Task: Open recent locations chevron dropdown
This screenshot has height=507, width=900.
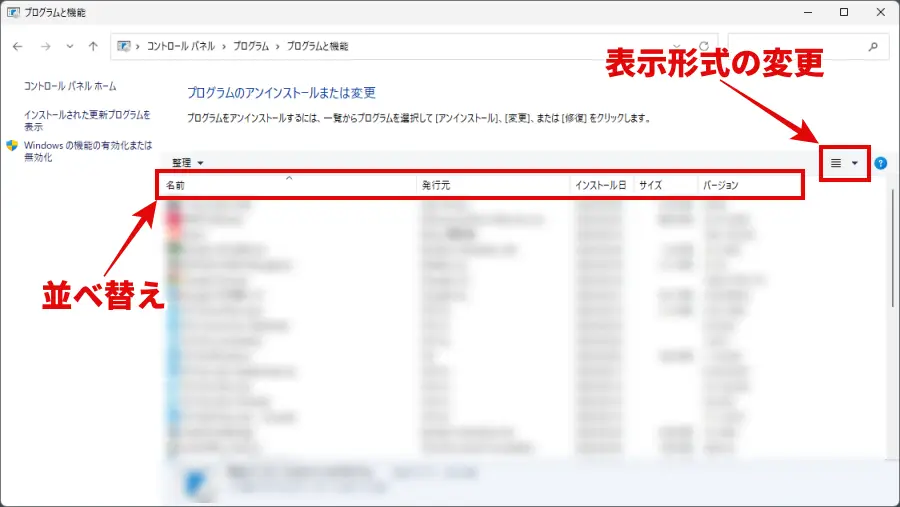Action: point(69,47)
